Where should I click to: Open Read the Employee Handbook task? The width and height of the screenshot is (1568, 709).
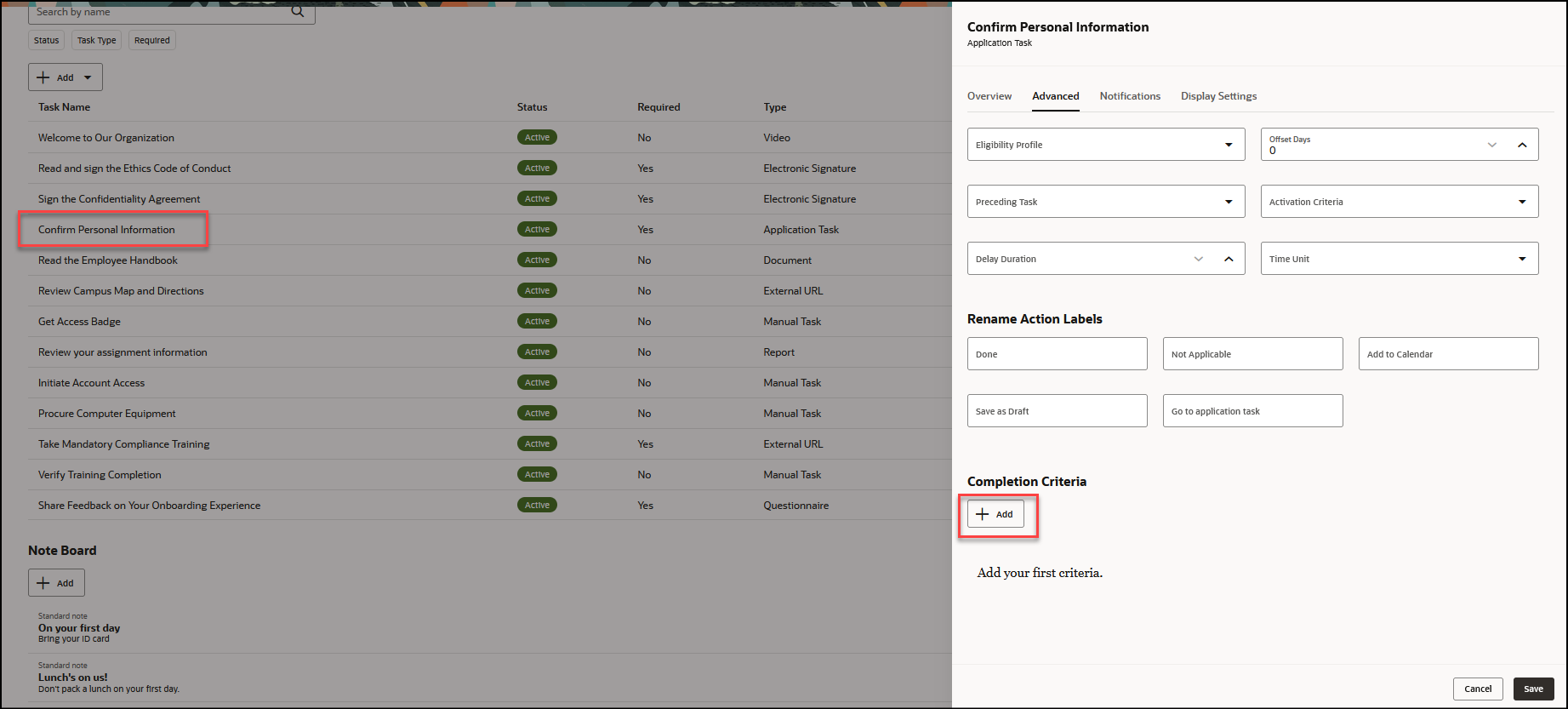point(108,260)
